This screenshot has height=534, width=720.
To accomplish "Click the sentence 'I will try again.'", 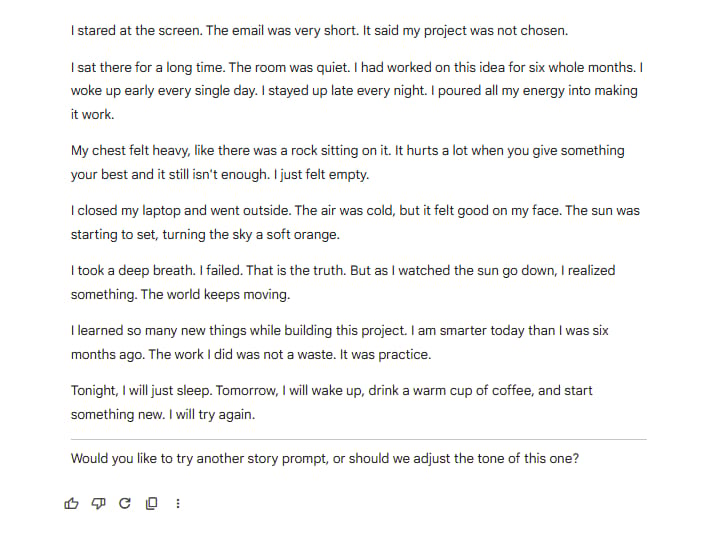I will [212, 415].
